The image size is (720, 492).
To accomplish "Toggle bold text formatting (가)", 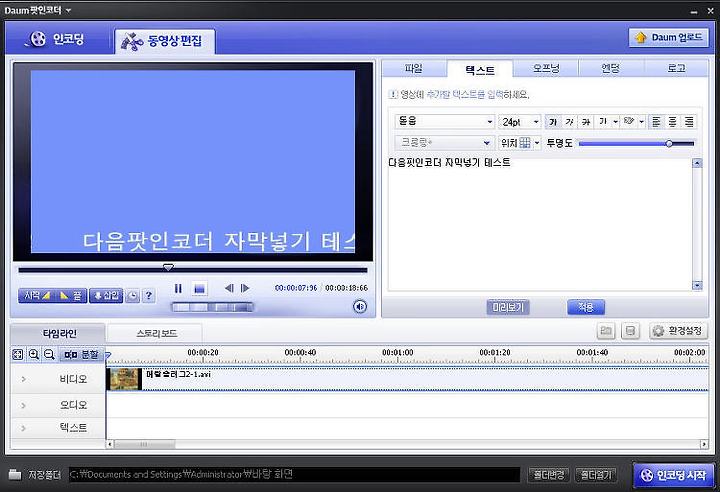I will 553,122.
